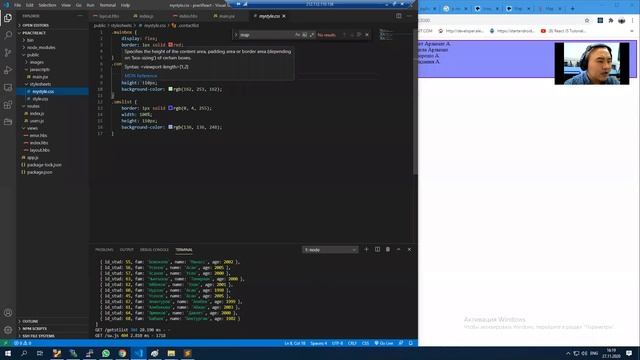Viewport: 640px width, 360px height.
Task: Open Windows Start menu
Action: (8, 353)
